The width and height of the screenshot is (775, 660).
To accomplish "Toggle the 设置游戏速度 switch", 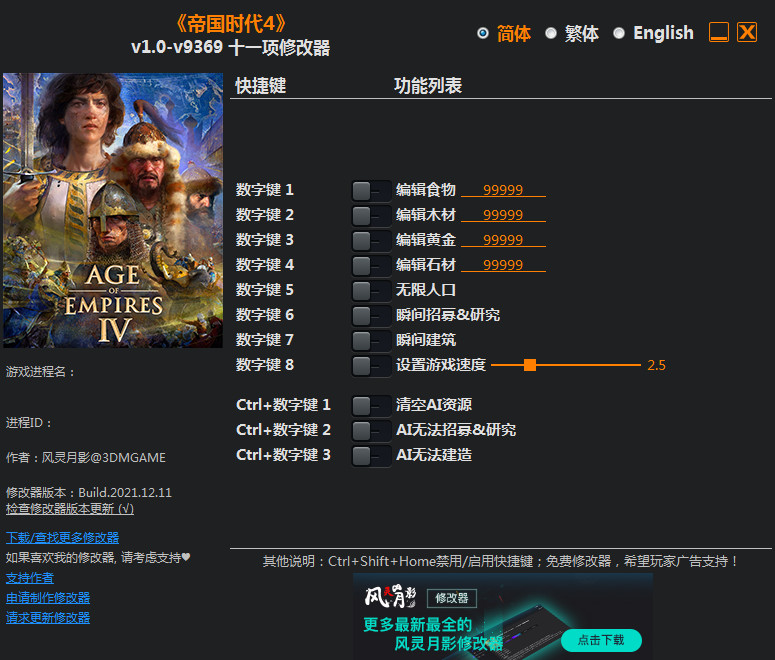I will [x=371, y=366].
